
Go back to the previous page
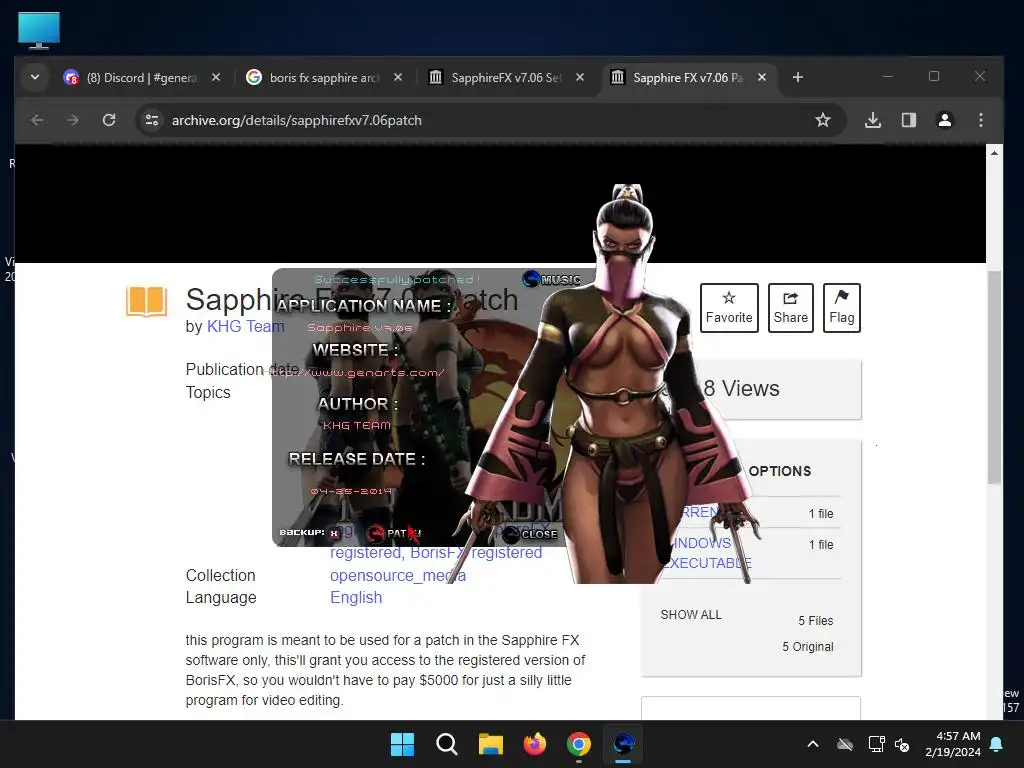(x=37, y=120)
